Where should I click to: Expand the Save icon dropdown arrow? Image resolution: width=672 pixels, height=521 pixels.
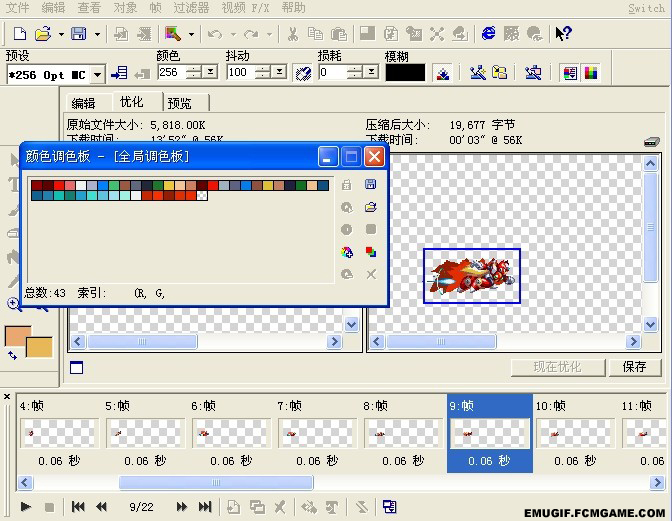click(97, 34)
